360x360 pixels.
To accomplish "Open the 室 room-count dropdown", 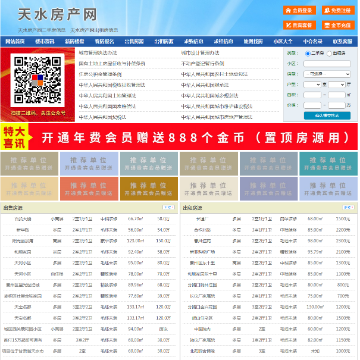I will tap(312, 85).
